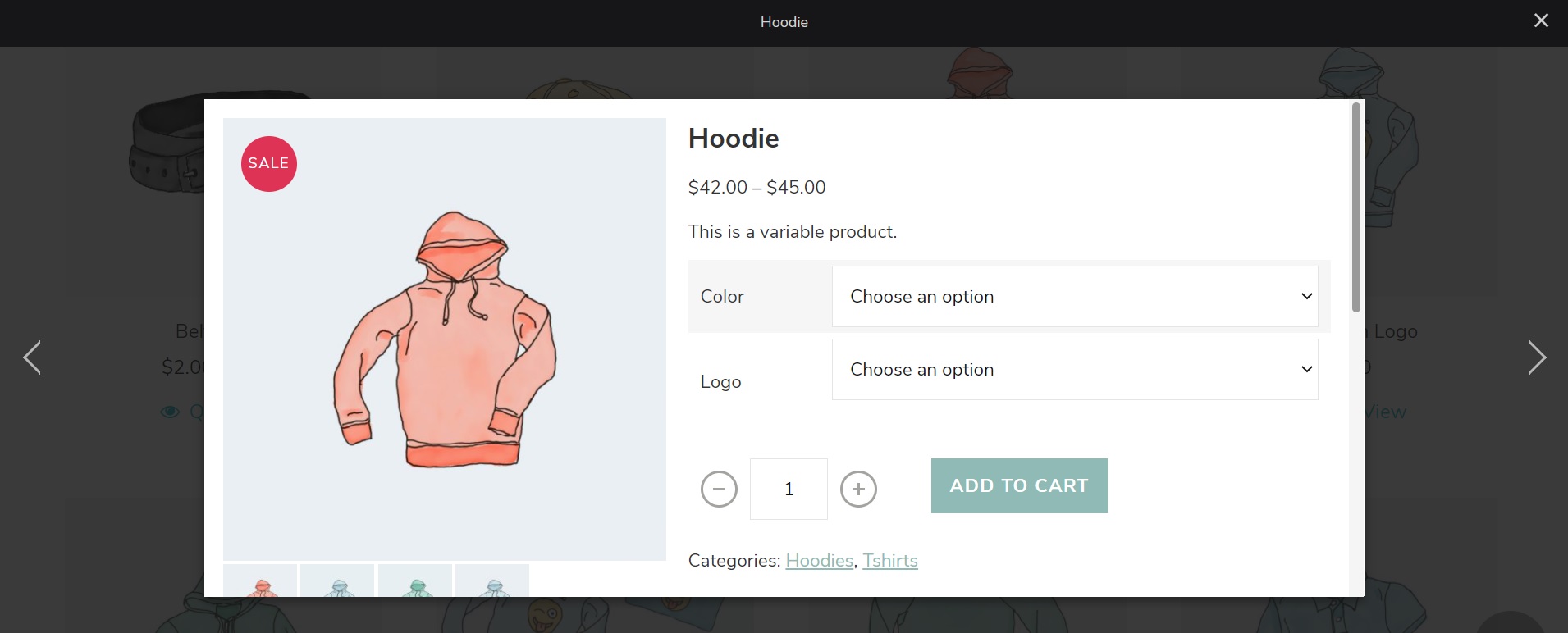Screen dimensions: 1568x633
Task: Click the Hoodie product title heading
Action: click(734, 139)
